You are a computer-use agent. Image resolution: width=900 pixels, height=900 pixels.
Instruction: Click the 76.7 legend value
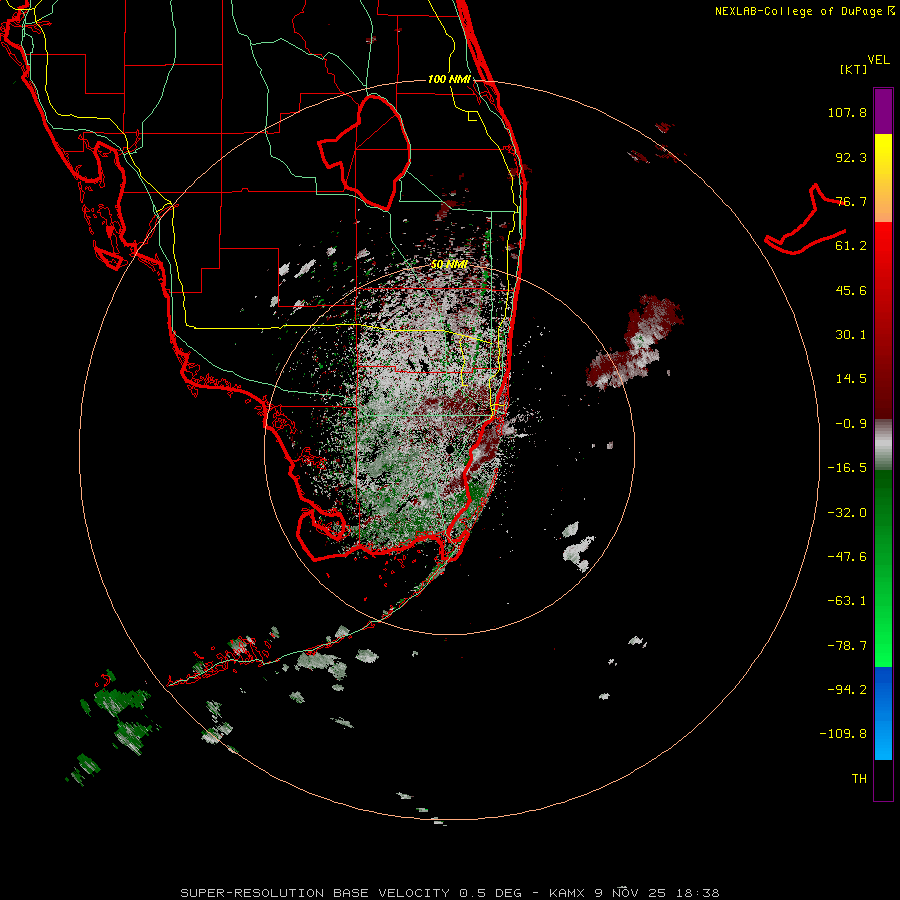(851, 201)
